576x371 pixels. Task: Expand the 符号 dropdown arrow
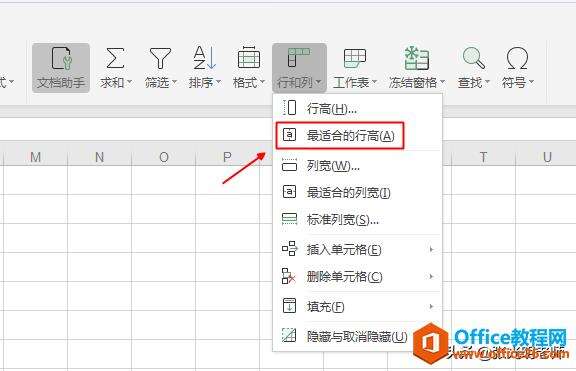click(x=531, y=82)
